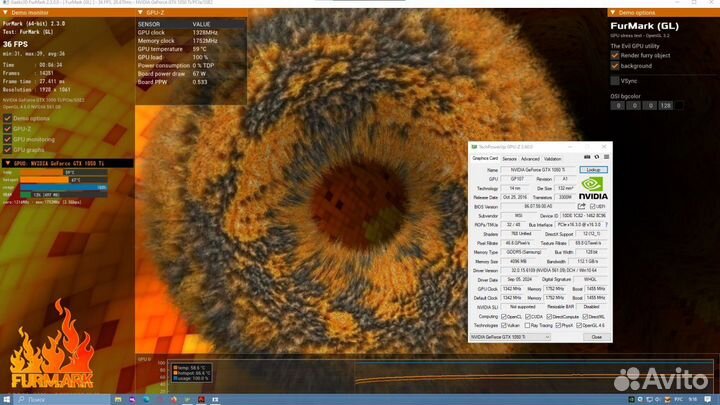Toggle the UEFI checkbox in GPU-Z
This screenshot has width=720, height=405.
pos(592,207)
